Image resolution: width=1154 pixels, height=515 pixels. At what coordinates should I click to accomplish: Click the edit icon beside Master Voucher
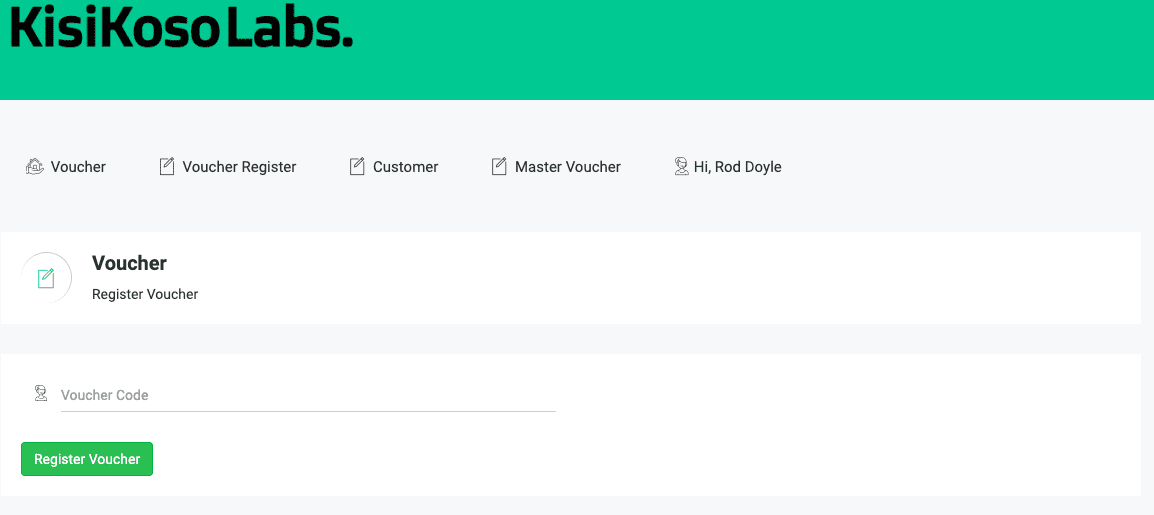coord(499,167)
